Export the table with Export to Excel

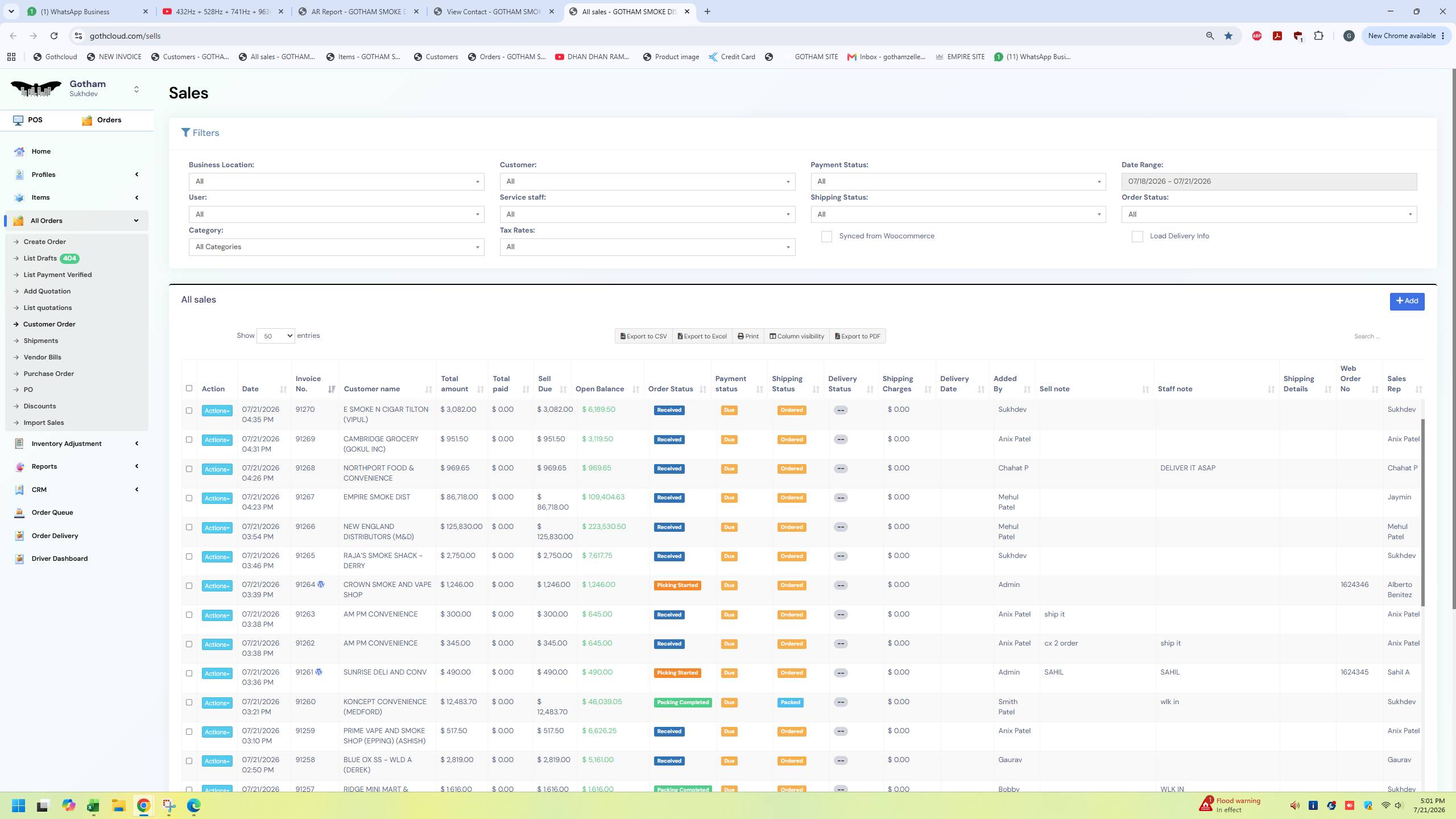(702, 336)
